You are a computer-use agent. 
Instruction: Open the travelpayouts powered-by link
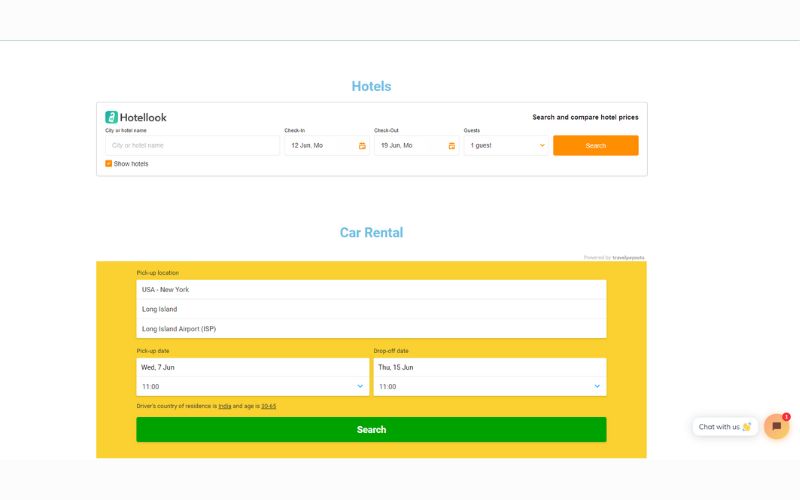tap(628, 258)
